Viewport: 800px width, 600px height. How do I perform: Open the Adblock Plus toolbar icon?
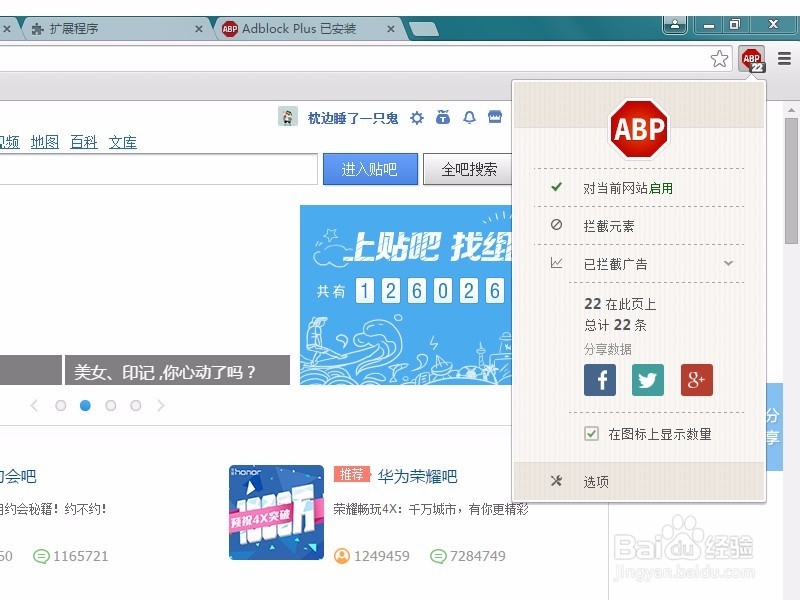[x=752, y=59]
